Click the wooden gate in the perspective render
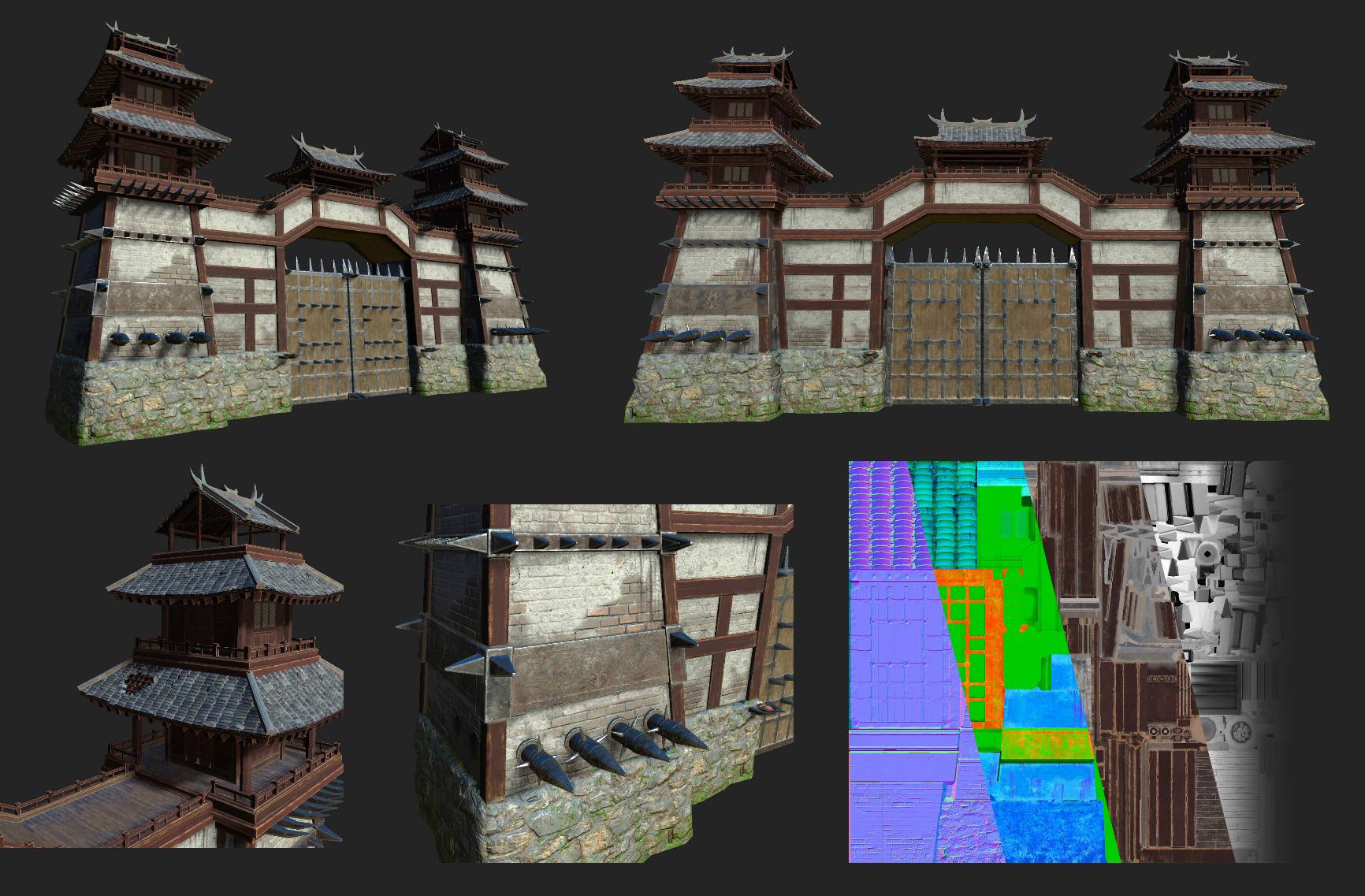Screen dimensions: 1365x896 pos(345,331)
